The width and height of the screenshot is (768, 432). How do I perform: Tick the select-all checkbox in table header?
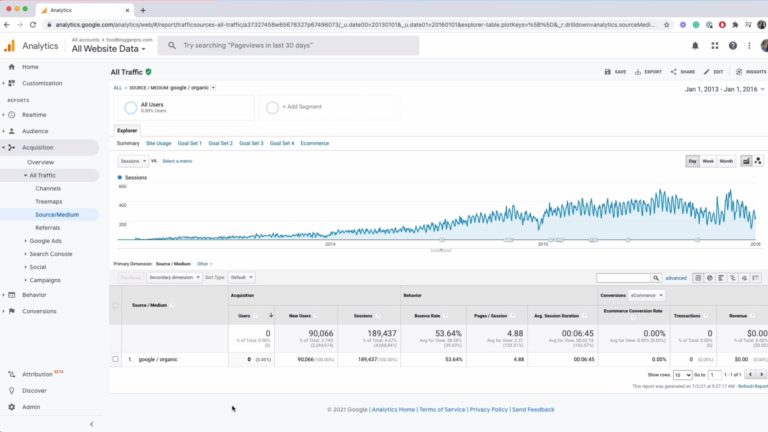116,305
